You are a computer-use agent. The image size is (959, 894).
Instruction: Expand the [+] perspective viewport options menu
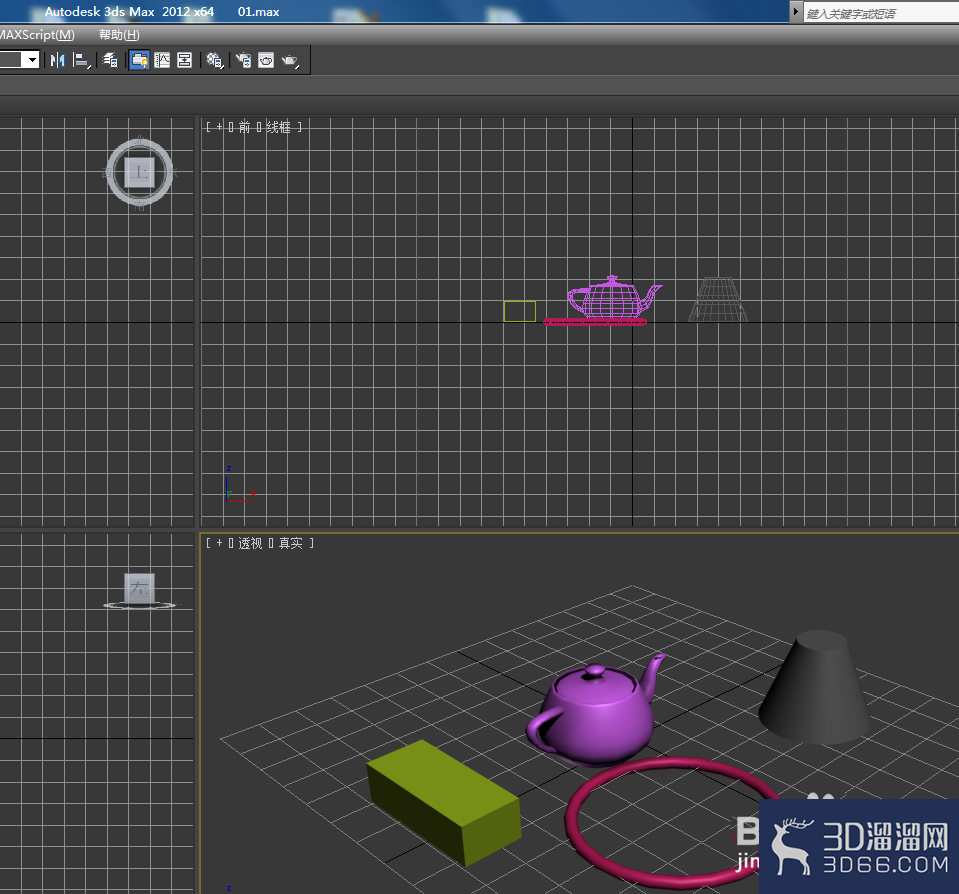pos(218,543)
